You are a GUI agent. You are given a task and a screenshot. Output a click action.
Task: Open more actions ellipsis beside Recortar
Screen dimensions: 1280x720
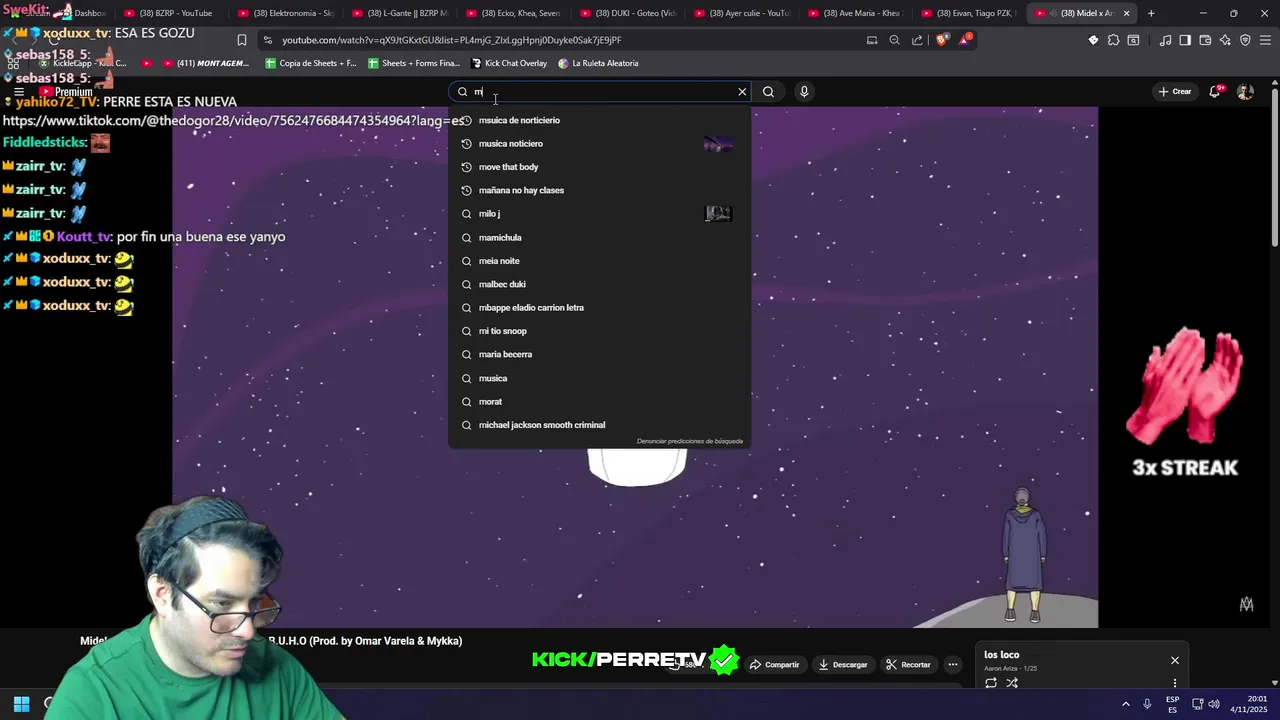coord(953,664)
